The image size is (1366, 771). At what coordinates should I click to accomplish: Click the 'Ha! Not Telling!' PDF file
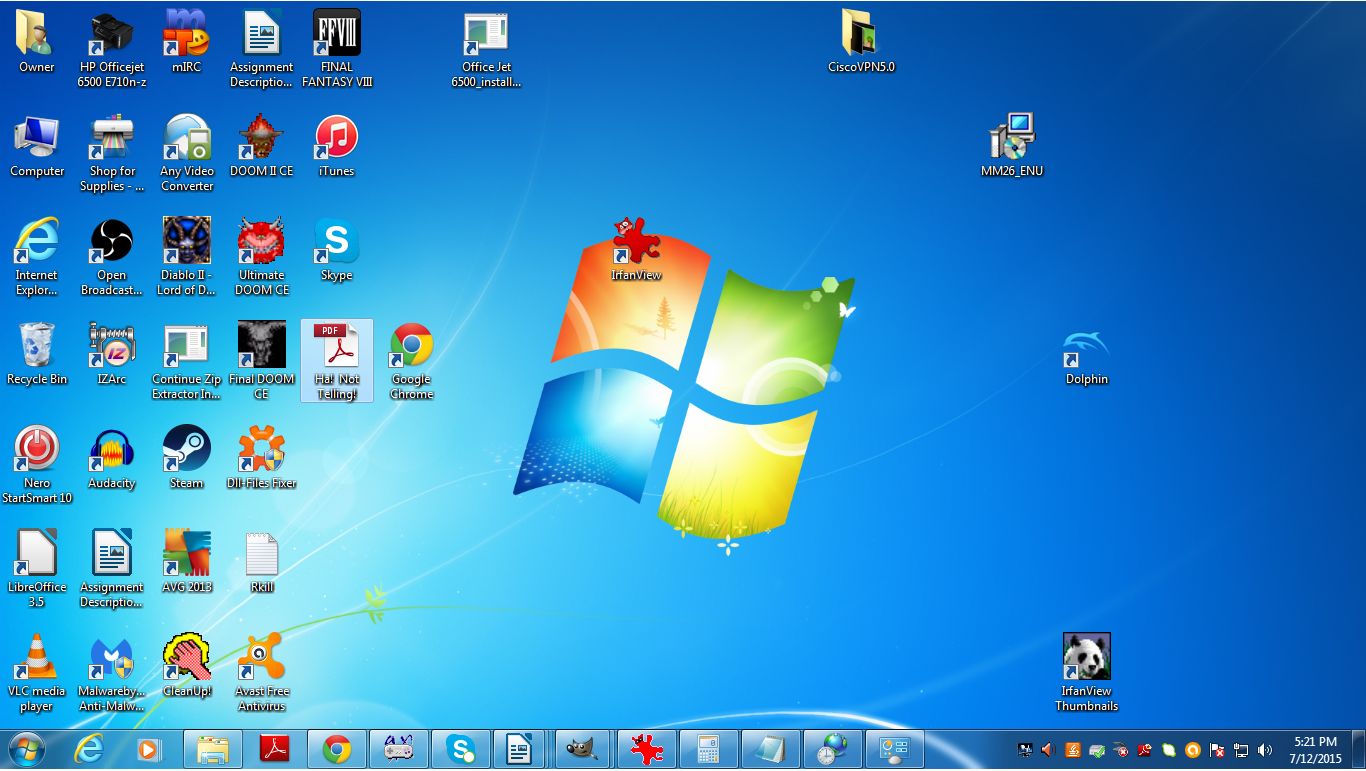(x=337, y=361)
